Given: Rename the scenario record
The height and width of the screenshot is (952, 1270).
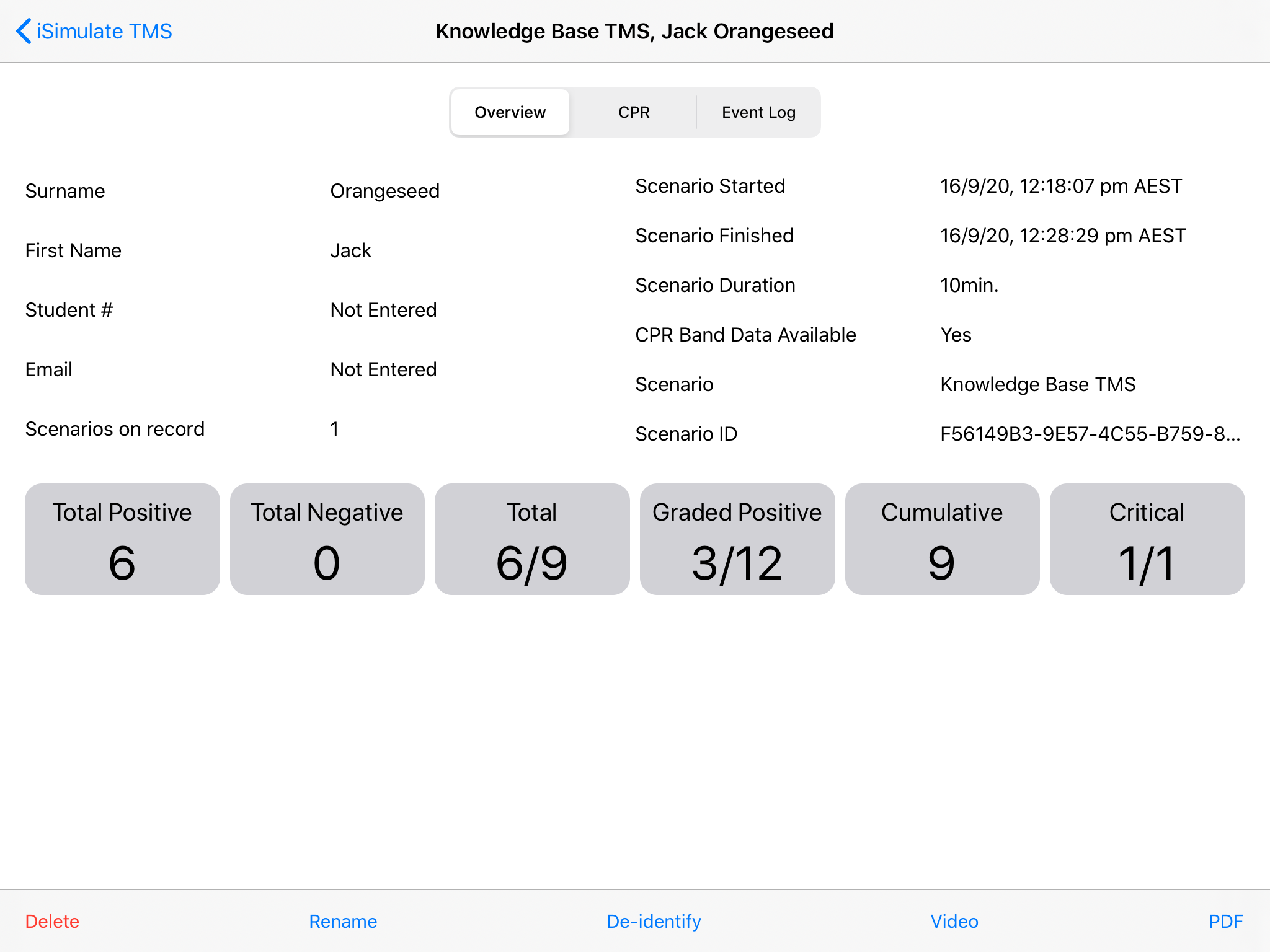Looking at the screenshot, I should pyautogui.click(x=343, y=921).
